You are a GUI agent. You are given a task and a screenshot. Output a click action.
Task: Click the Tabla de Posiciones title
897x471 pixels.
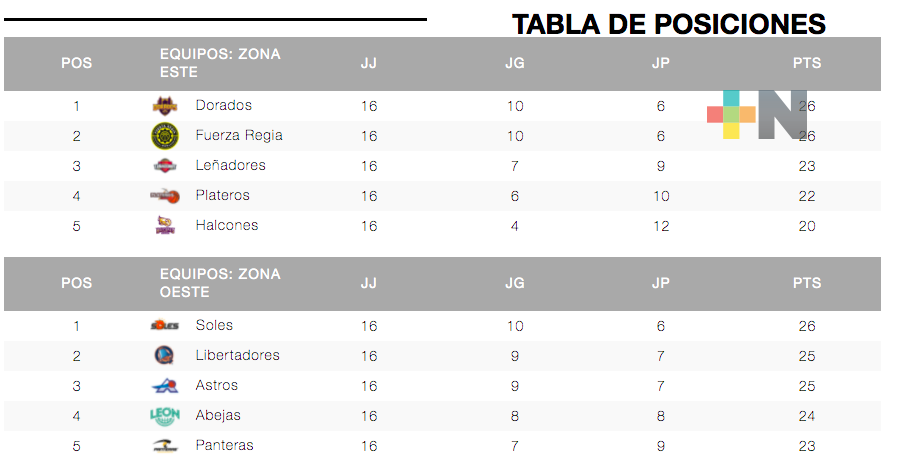[669, 23]
